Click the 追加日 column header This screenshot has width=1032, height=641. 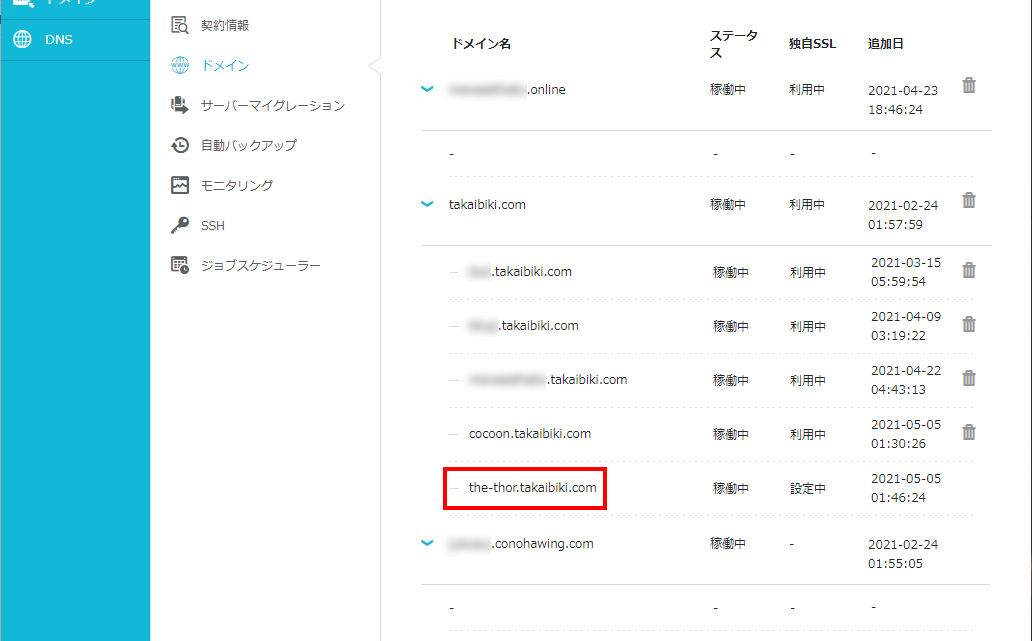click(x=885, y=43)
